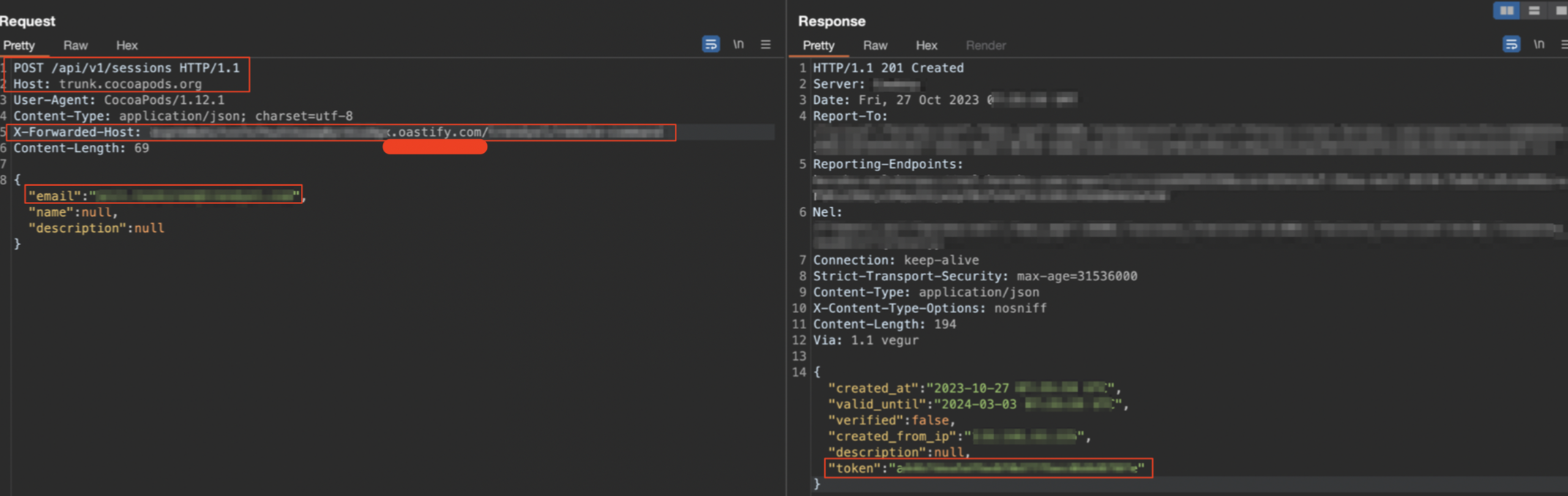Switch Request view to Raw tab

pos(75,45)
